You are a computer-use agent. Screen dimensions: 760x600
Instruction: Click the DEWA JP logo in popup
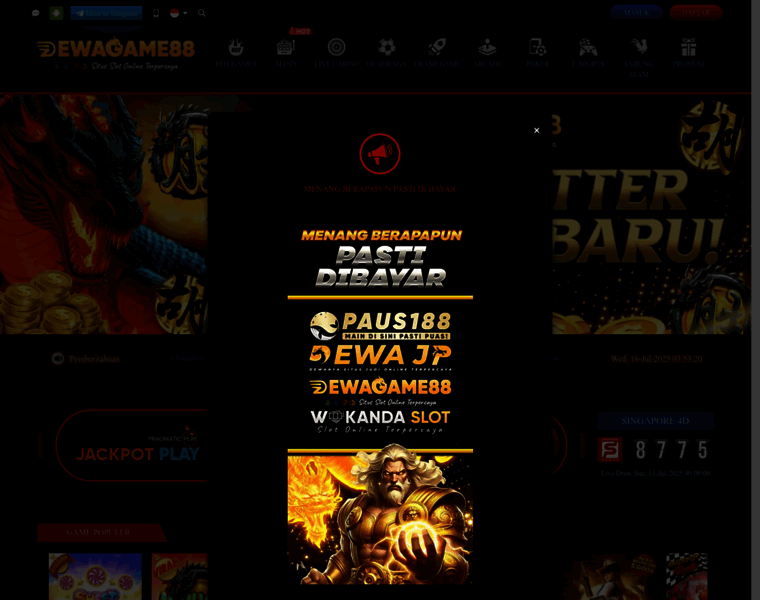pyautogui.click(x=380, y=358)
